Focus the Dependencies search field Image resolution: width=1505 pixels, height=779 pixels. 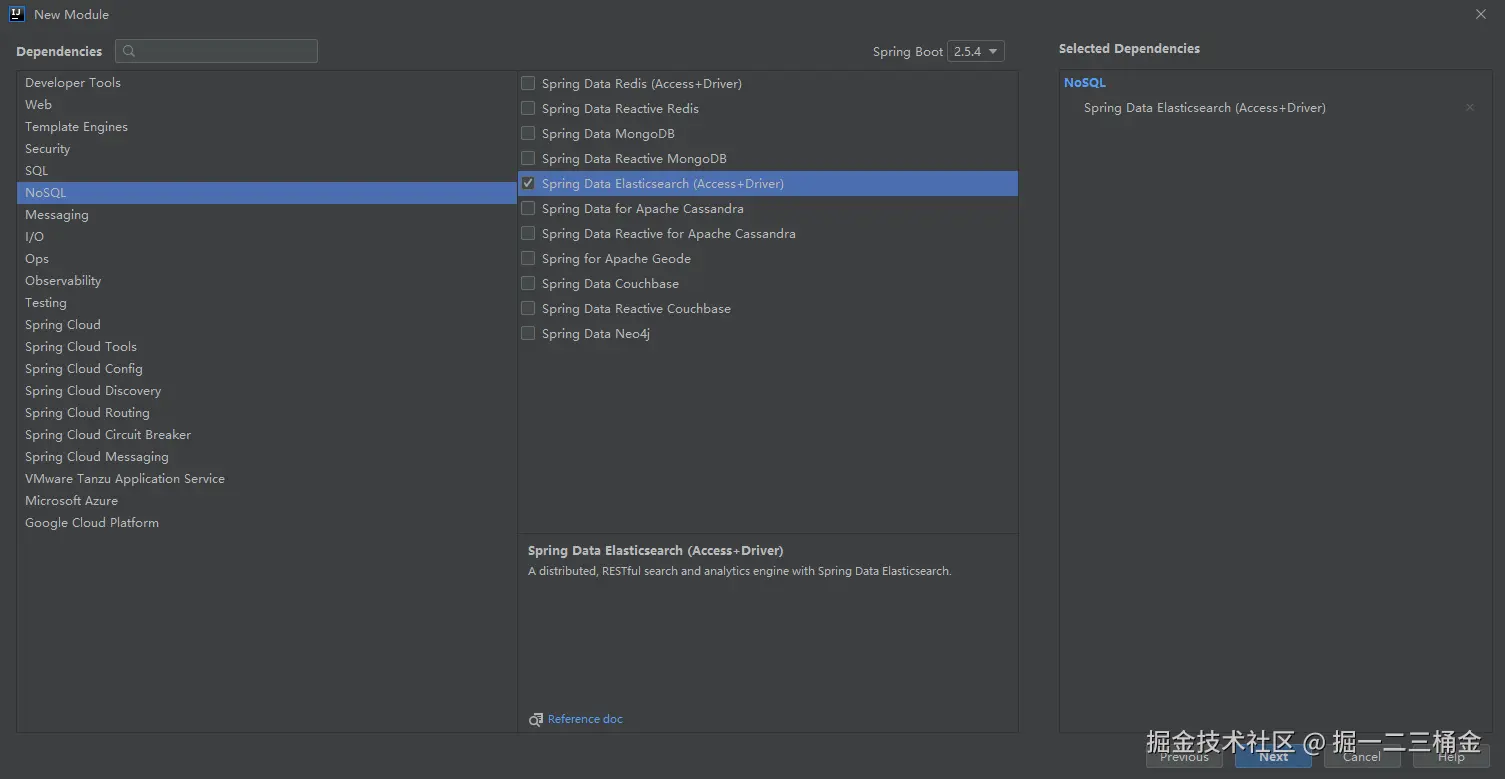(216, 51)
